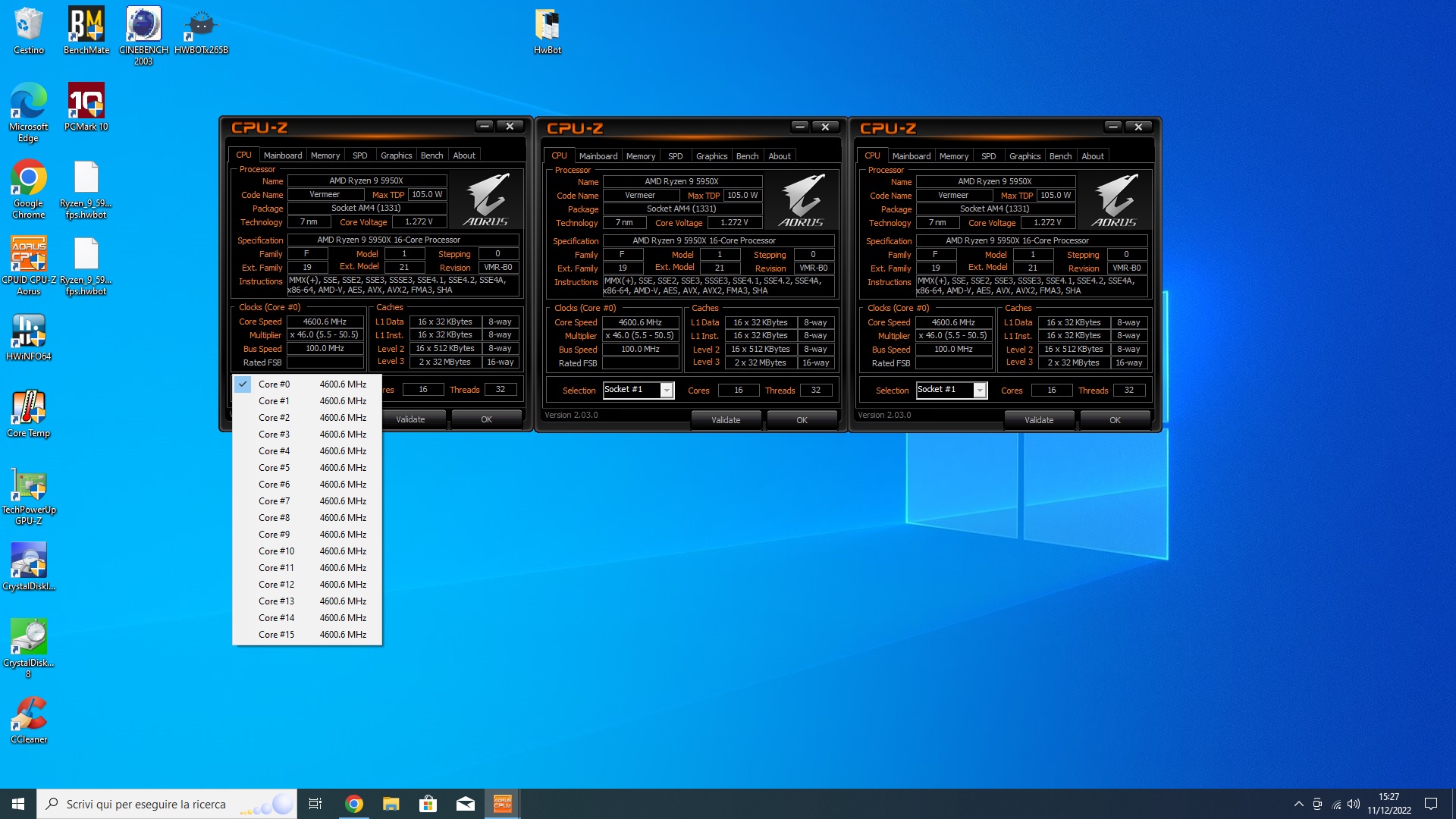Open Mail app from the taskbar

(466, 804)
